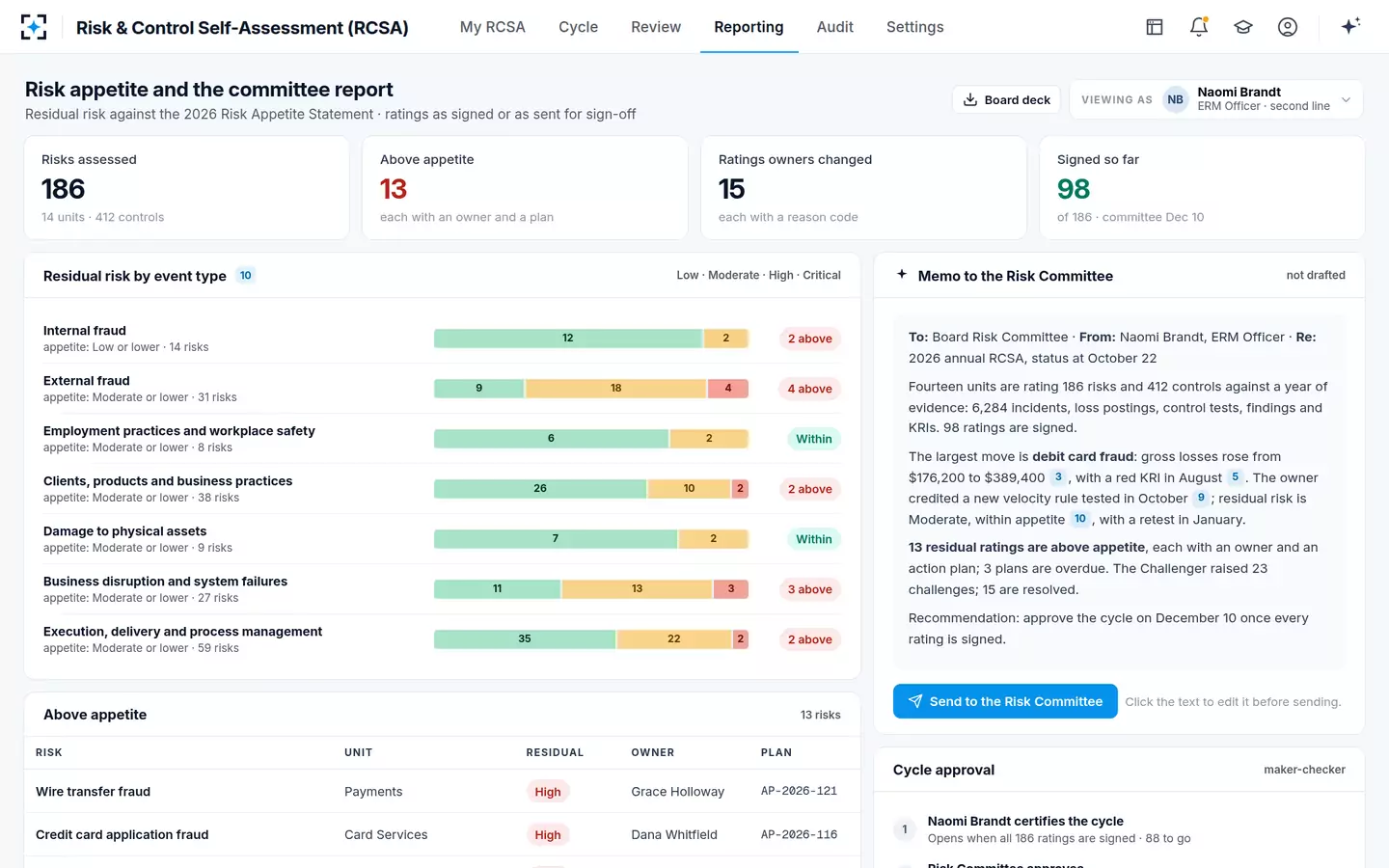Click sparkle icon beside Memo to the Risk Committee
Viewport: 1389px width, 868px height.
tap(902, 275)
